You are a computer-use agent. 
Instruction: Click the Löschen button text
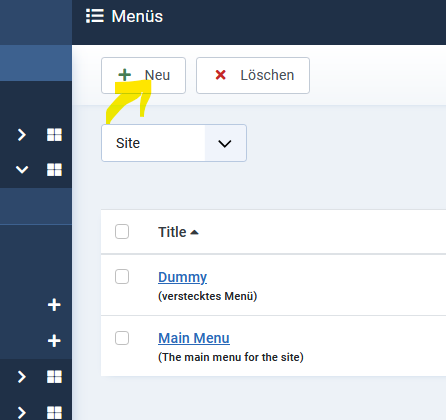pyautogui.click(x=267, y=75)
